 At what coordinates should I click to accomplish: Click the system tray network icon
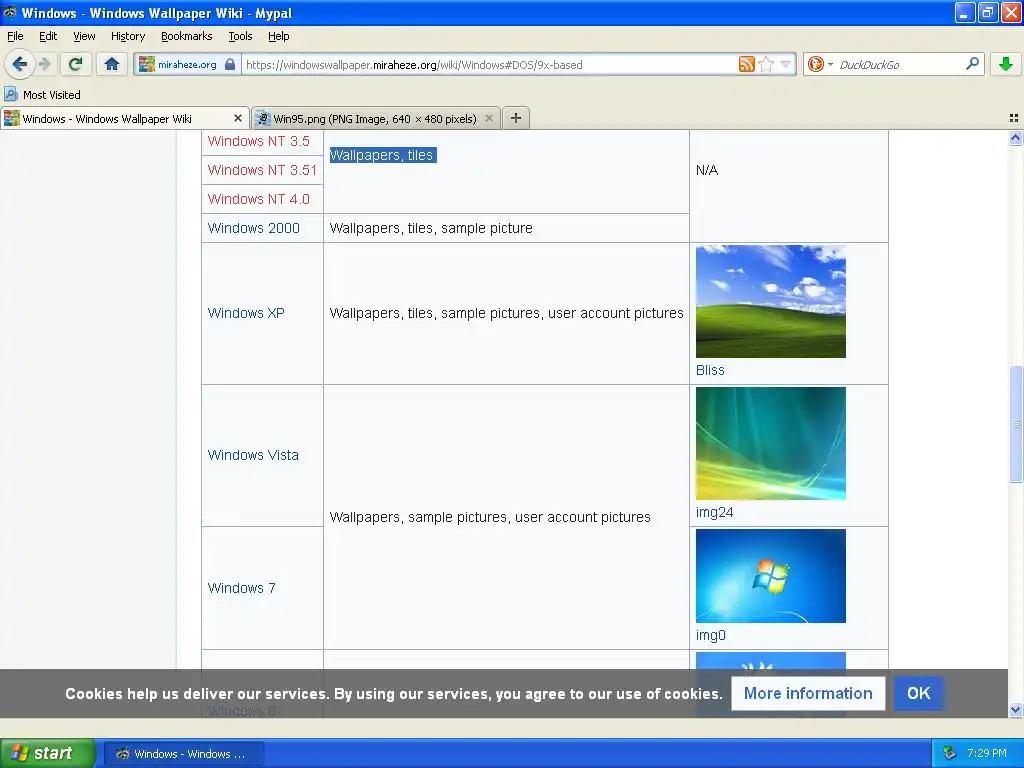(x=949, y=753)
